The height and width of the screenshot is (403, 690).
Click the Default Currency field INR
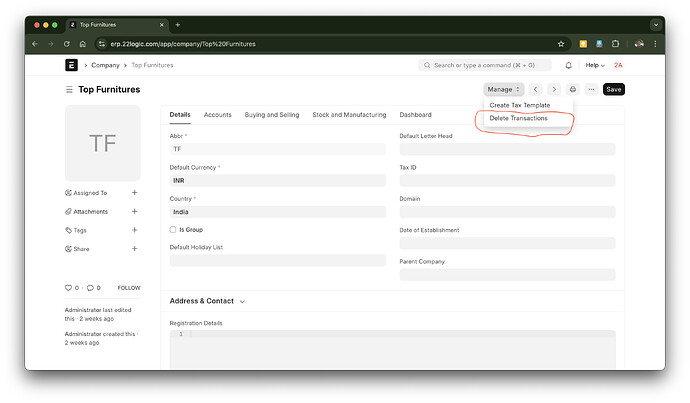(278, 180)
